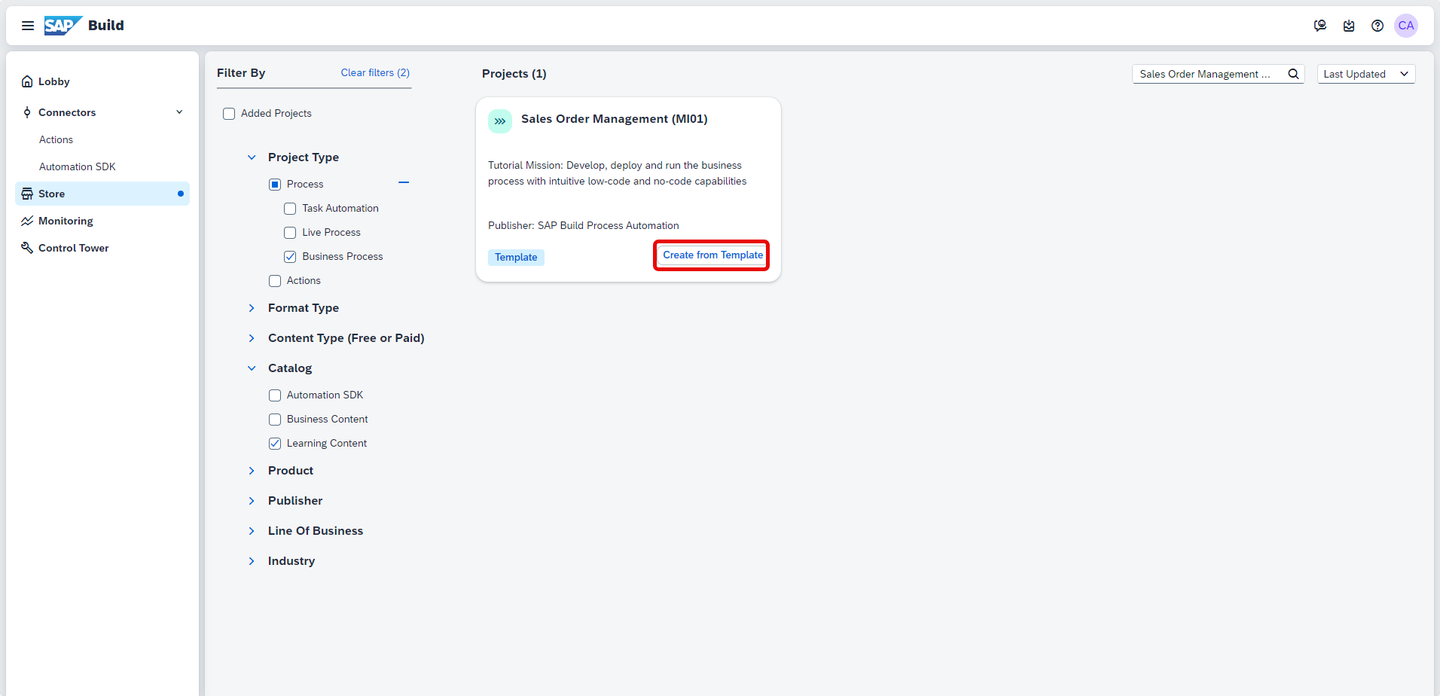The height and width of the screenshot is (696, 1440).
Task: Expand the Industry filter section
Action: pyautogui.click(x=252, y=561)
